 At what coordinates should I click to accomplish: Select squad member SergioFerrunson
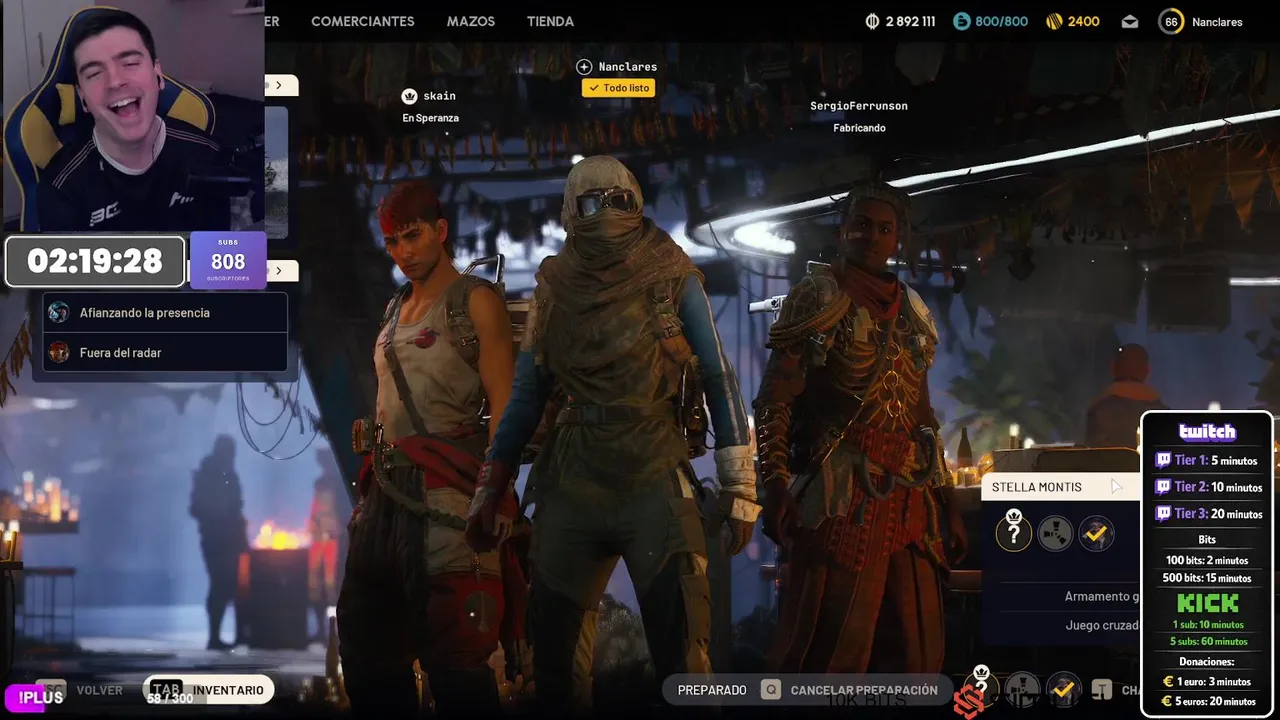859,106
